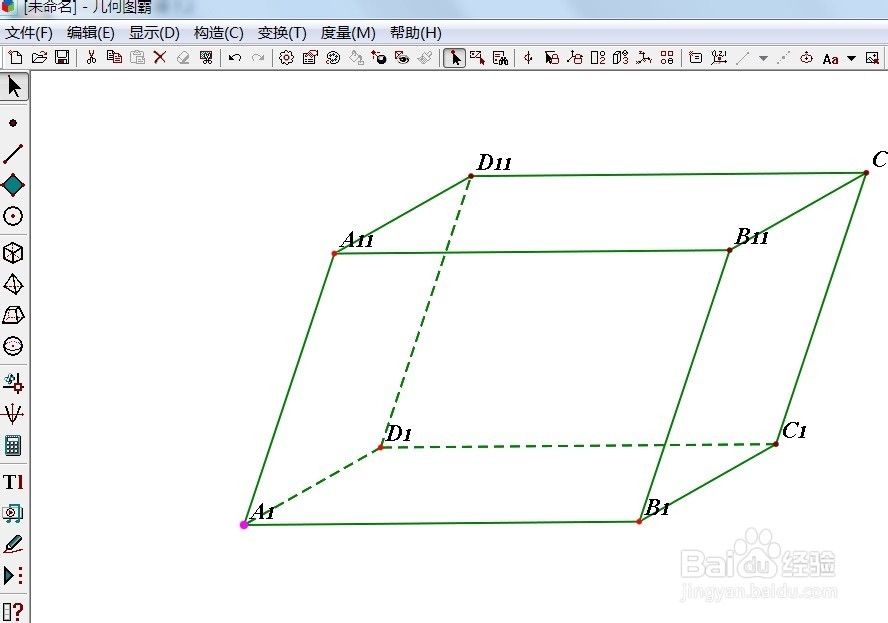Image resolution: width=888 pixels, height=623 pixels.
Task: Click the label A11 on the drawing
Action: 357,240
